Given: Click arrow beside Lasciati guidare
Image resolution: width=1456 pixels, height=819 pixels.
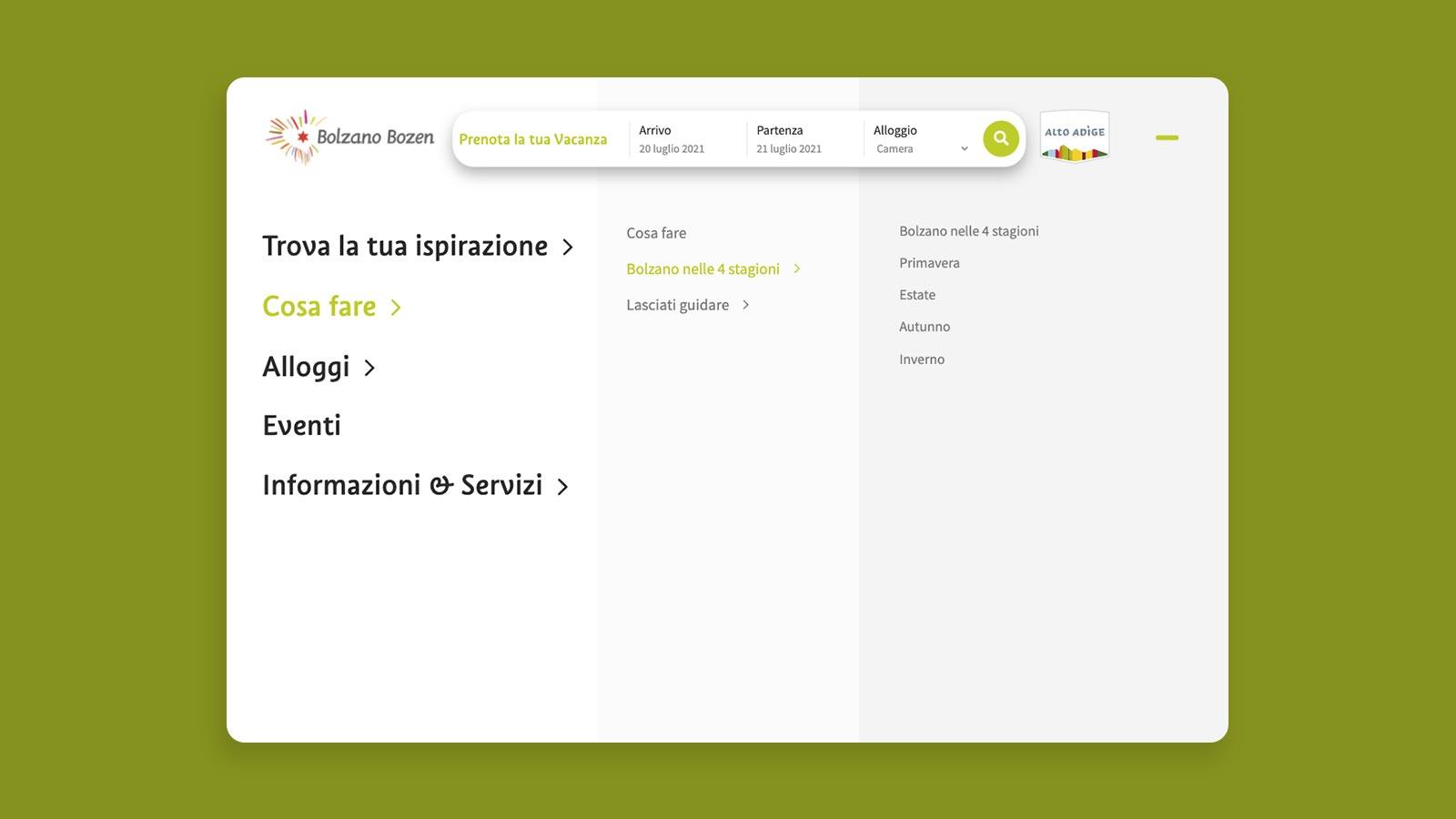Looking at the screenshot, I should pyautogui.click(x=746, y=305).
